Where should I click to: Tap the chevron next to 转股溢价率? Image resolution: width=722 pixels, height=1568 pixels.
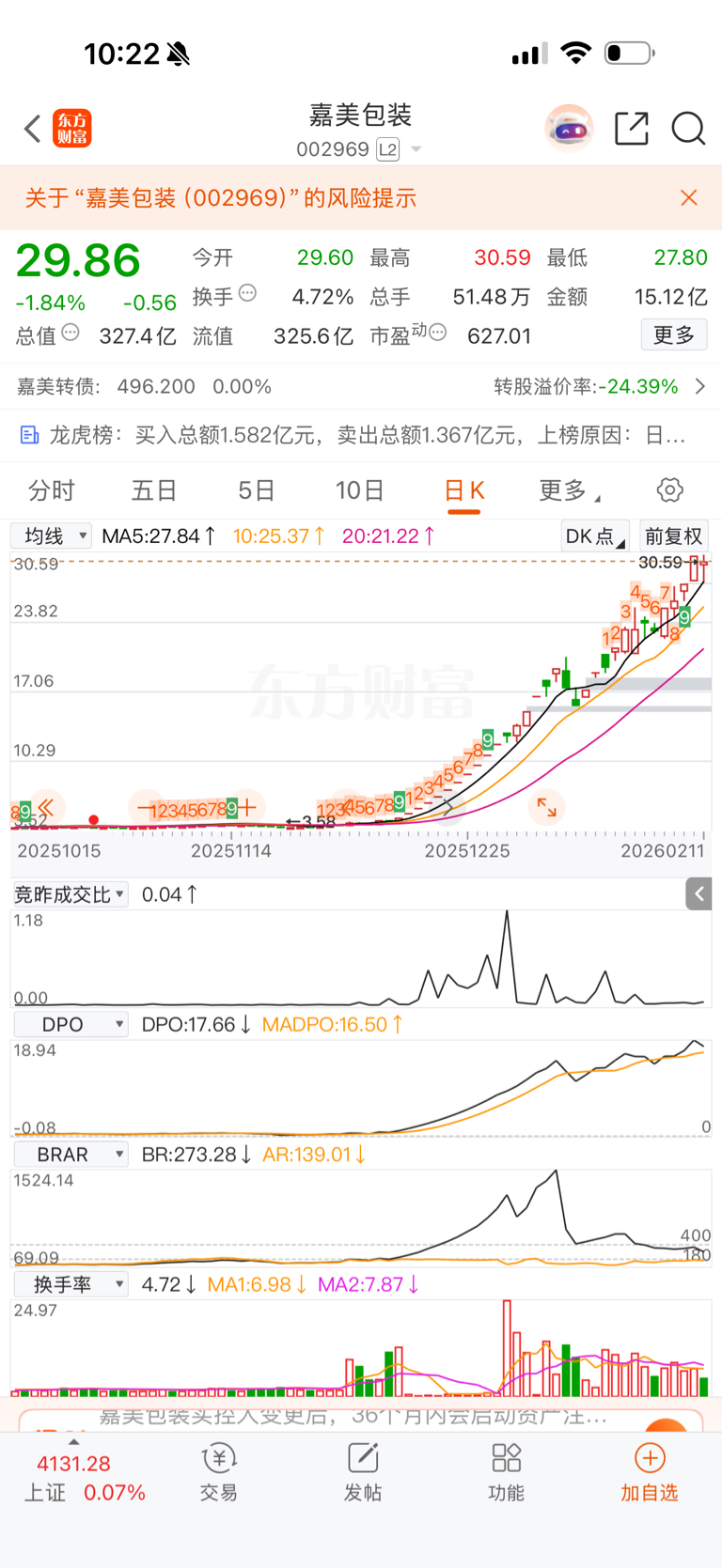(700, 386)
